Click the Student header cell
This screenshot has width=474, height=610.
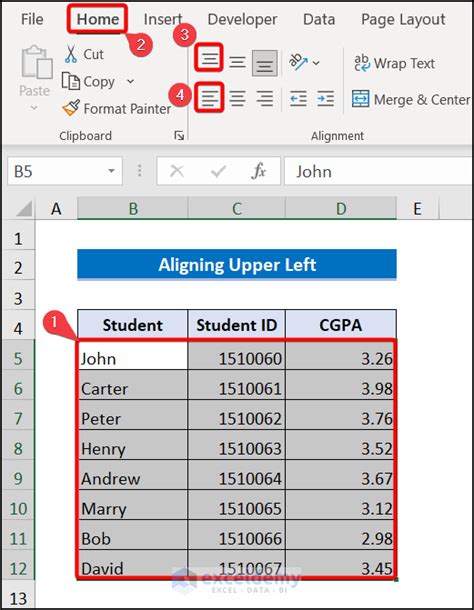(133, 324)
